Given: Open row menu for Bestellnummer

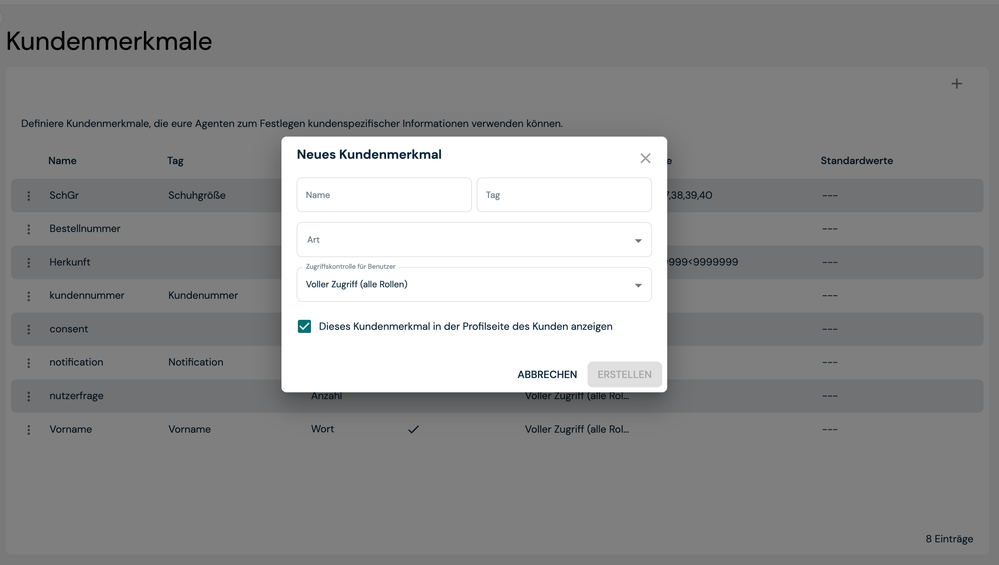Looking at the screenshot, I should click(x=29, y=229).
